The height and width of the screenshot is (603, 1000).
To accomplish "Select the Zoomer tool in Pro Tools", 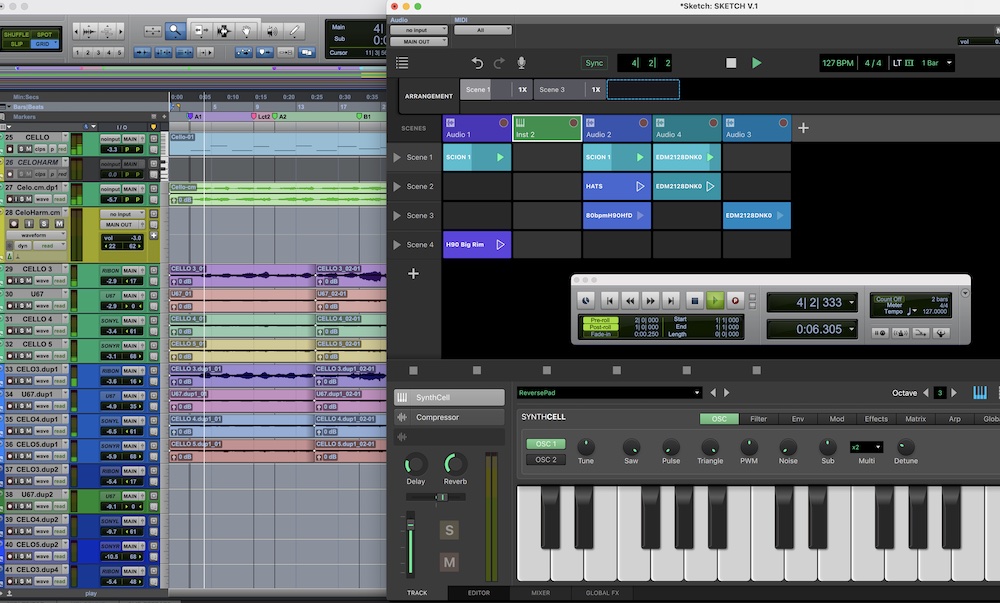I will coord(175,31).
